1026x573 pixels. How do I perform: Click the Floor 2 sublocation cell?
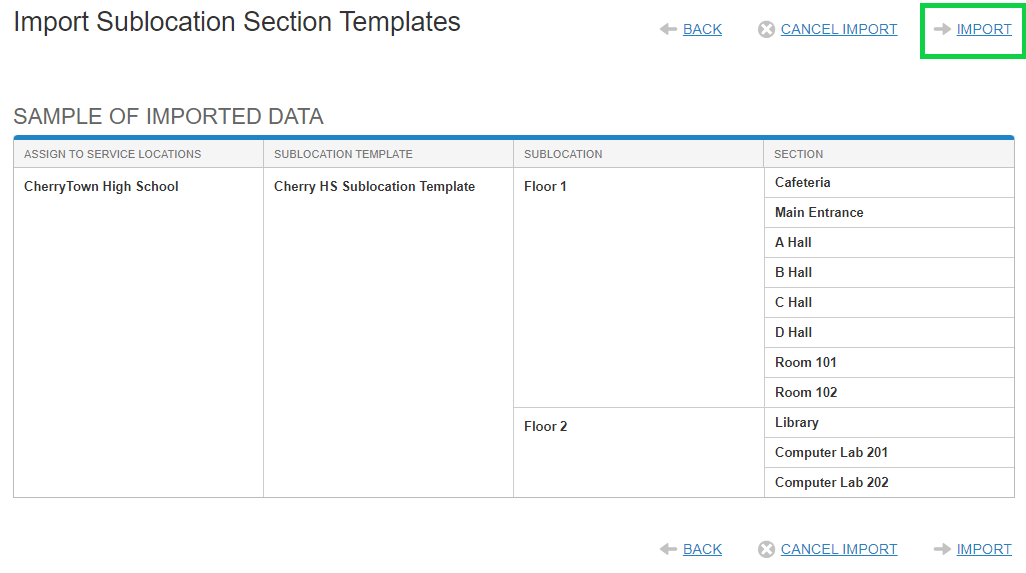point(546,427)
